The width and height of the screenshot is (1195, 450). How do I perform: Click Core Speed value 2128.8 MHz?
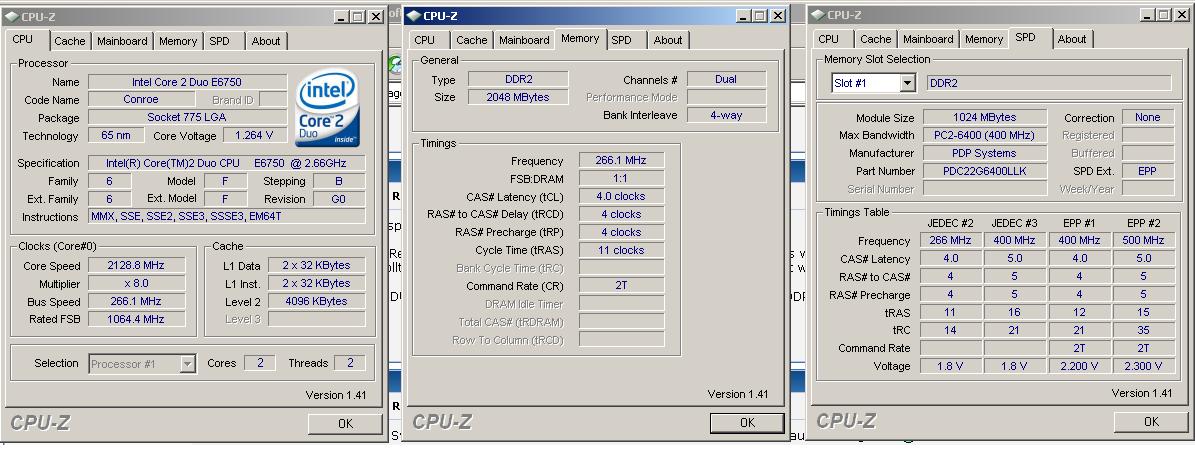point(136,265)
